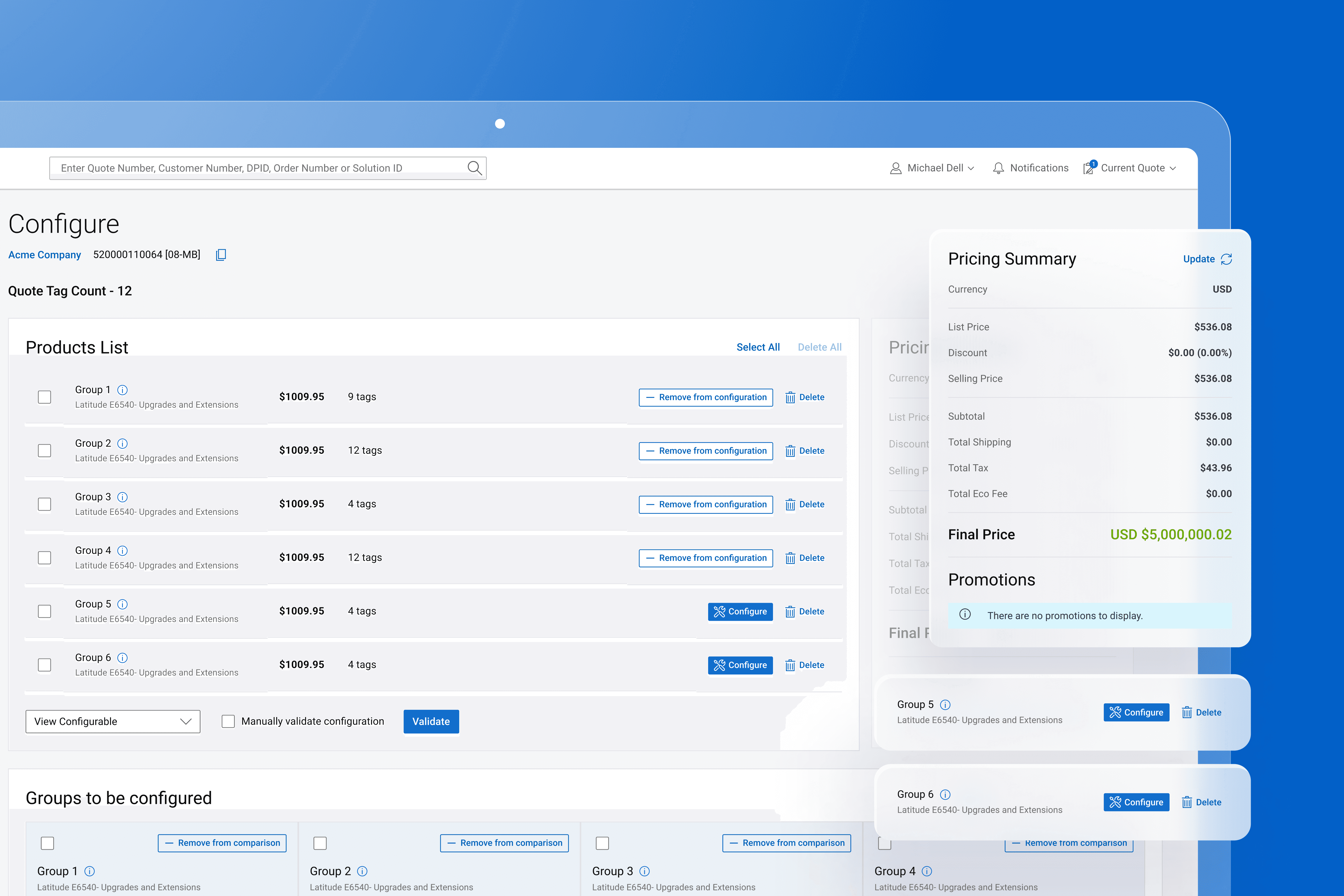Click the info icon in the promotions banner

pos(965,615)
